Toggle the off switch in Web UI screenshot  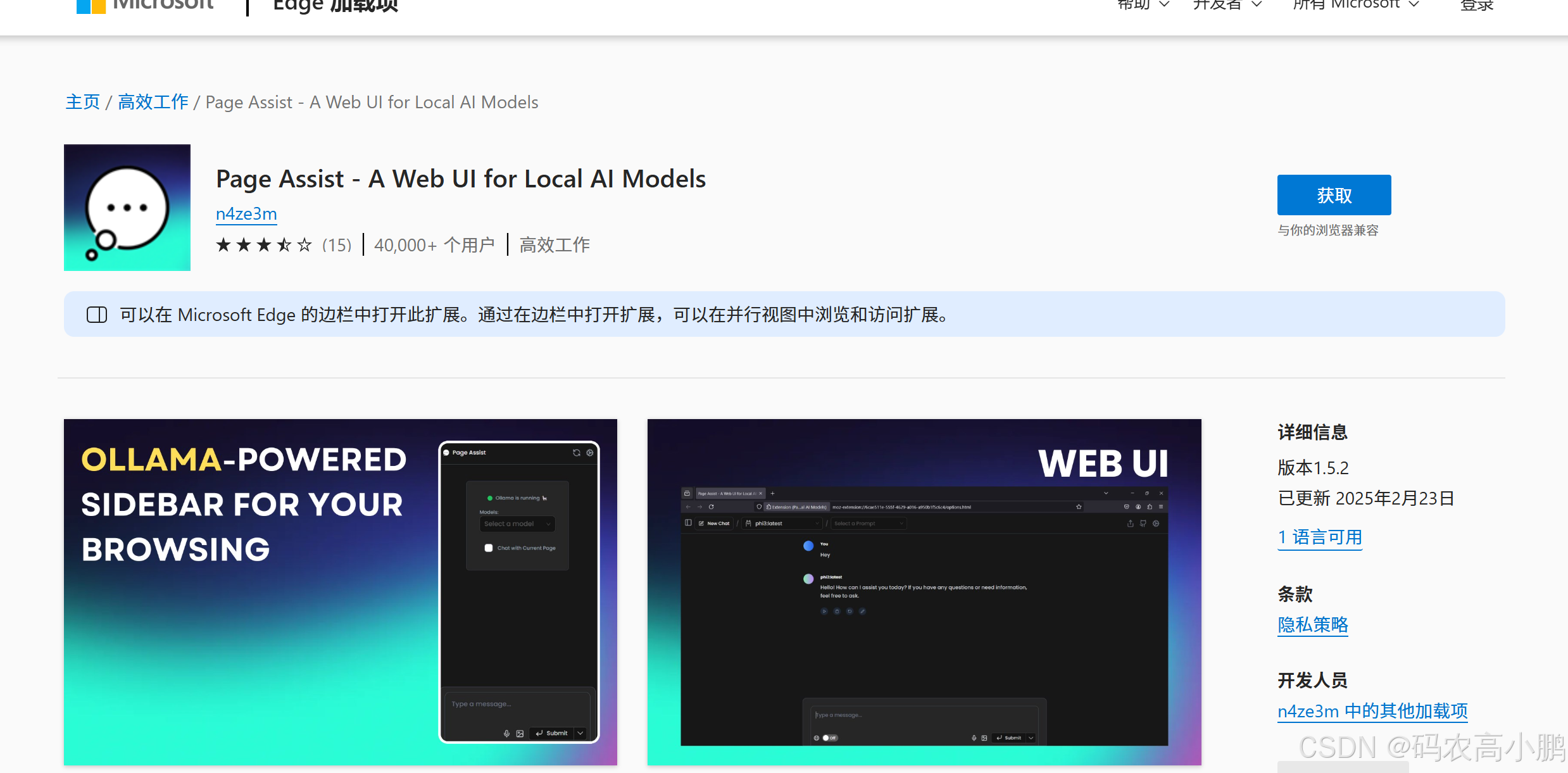pyautogui.click(x=829, y=738)
